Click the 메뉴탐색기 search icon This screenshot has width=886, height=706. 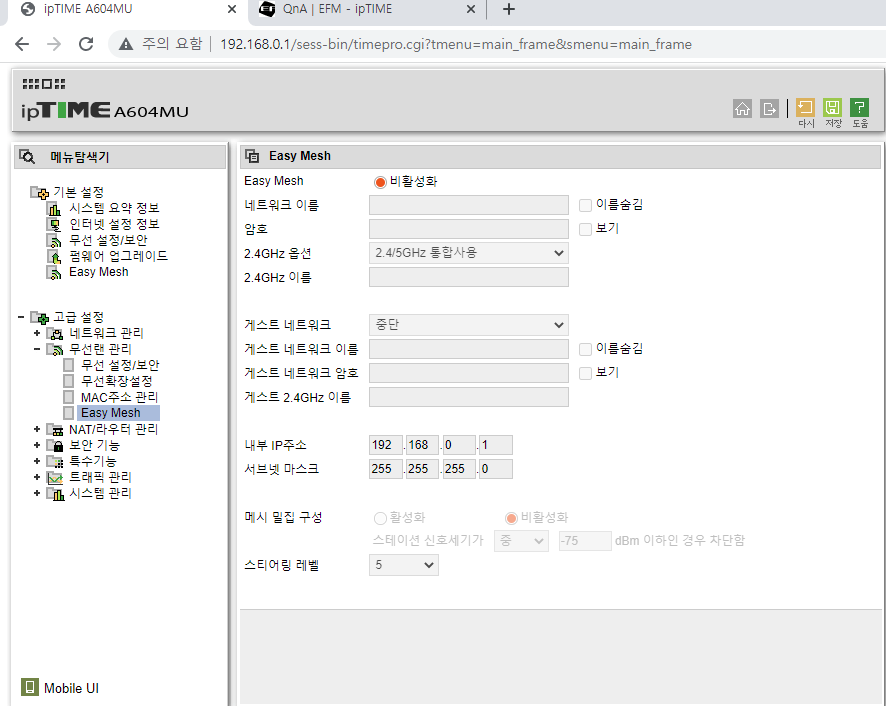27,157
